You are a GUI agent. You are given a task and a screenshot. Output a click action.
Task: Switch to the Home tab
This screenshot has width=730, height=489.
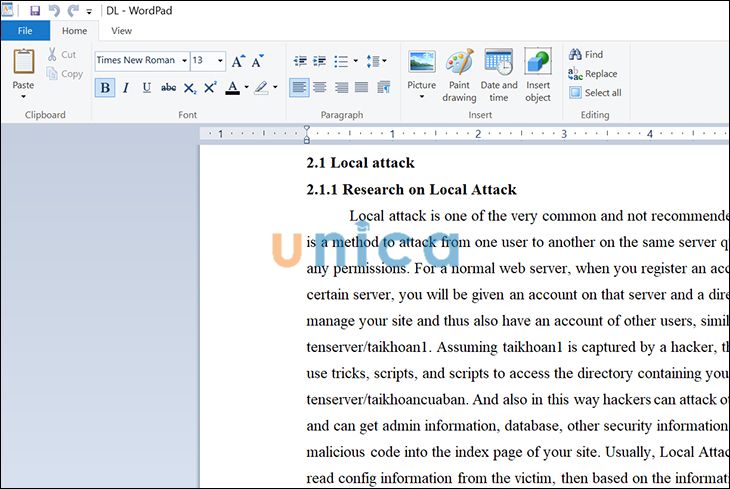coord(74,31)
